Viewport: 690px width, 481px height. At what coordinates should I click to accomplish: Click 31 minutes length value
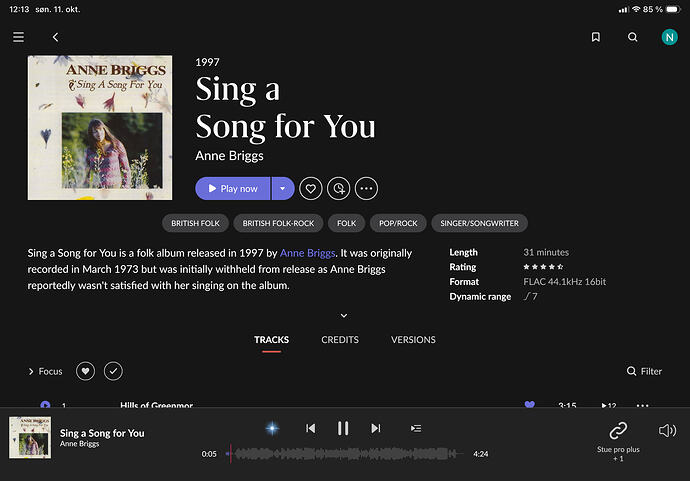(x=546, y=252)
